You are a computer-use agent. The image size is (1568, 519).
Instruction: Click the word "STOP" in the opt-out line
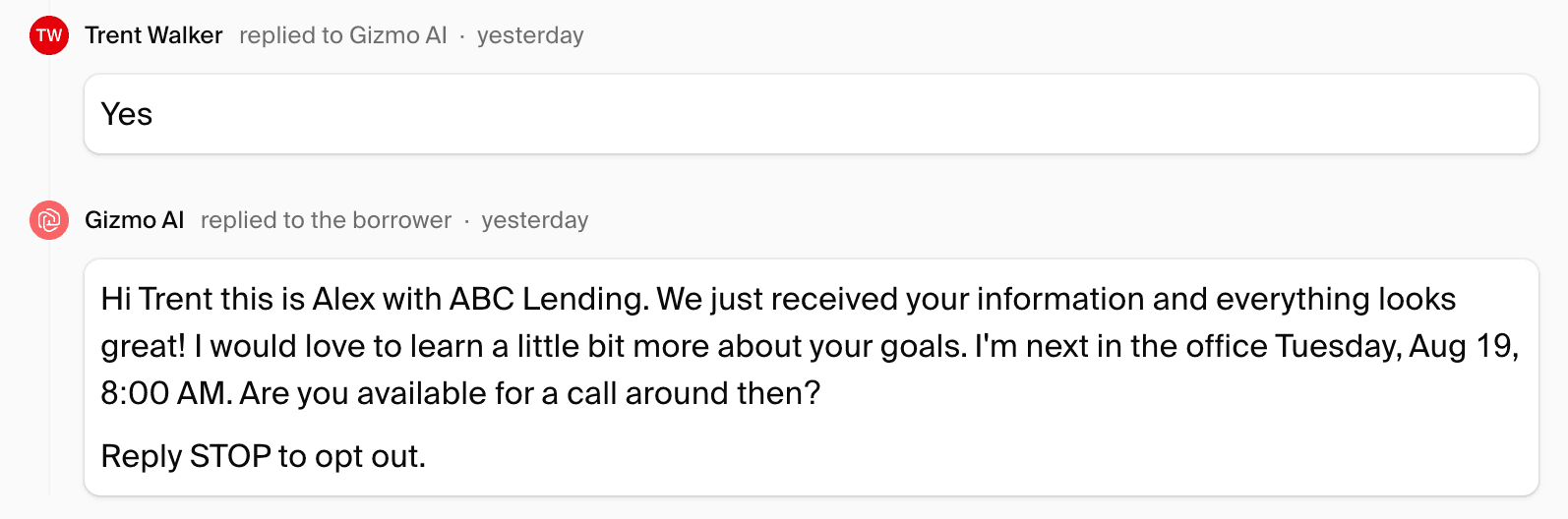point(230,456)
